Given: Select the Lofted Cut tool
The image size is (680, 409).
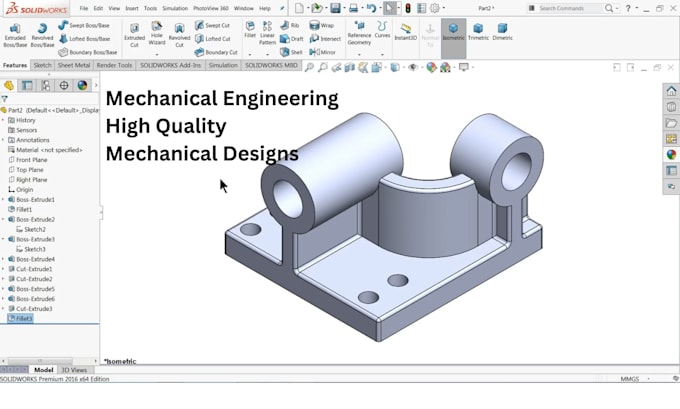Looking at the screenshot, I should (212, 39).
